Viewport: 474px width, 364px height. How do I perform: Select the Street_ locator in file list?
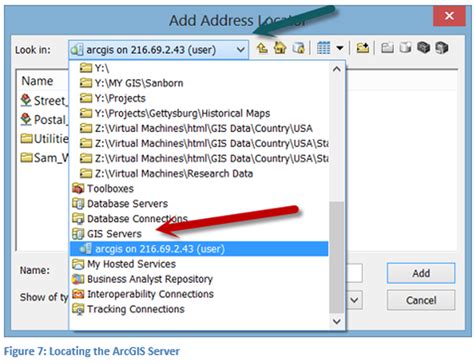(44, 100)
